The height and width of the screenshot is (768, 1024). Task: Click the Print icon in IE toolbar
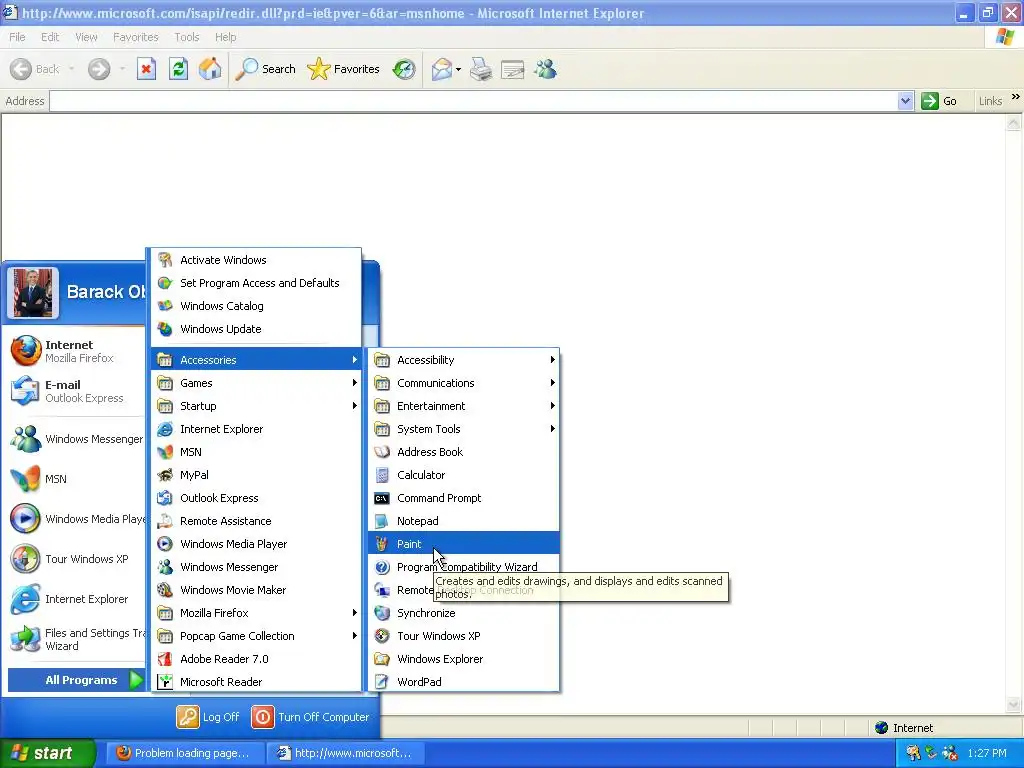[481, 69]
